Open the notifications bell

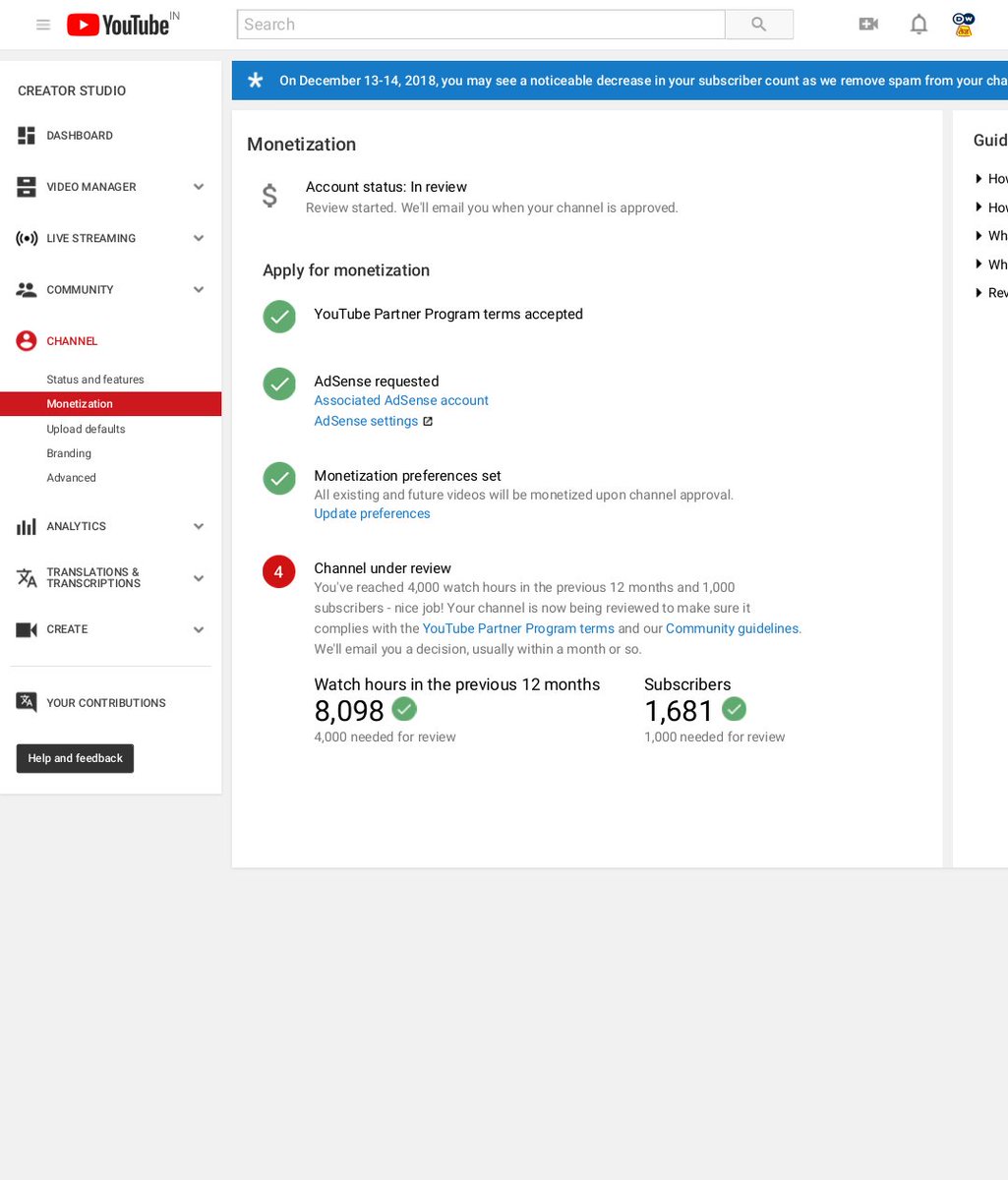tap(919, 25)
